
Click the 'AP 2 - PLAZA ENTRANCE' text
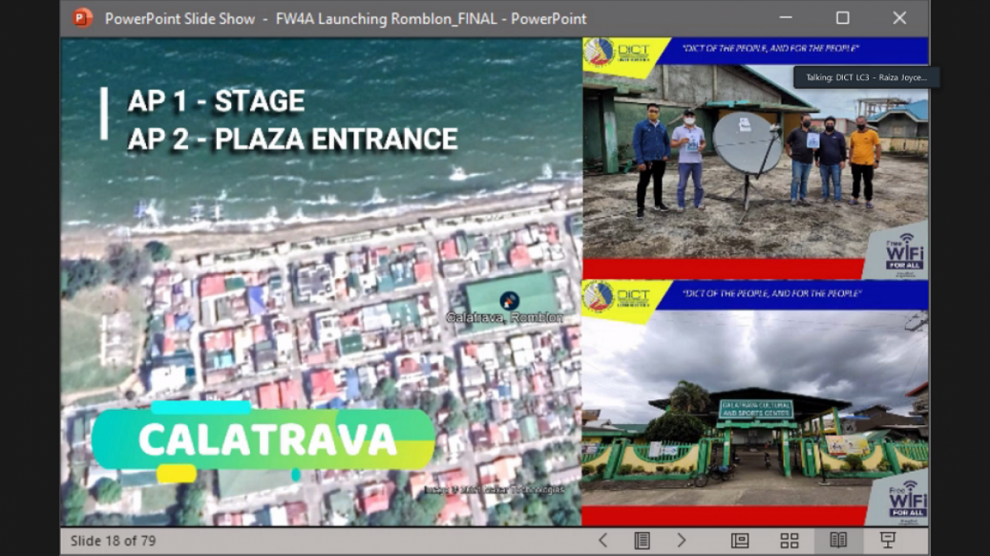[x=292, y=139]
